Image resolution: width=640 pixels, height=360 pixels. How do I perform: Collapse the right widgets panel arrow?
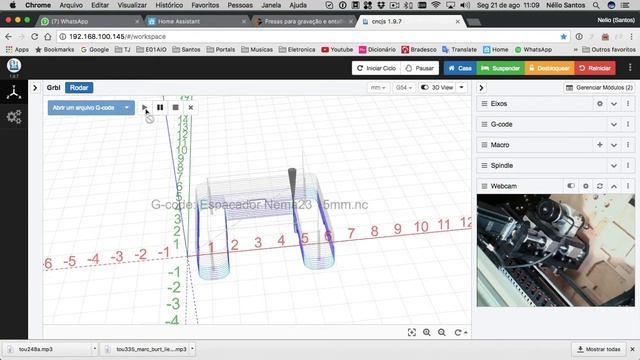(481, 88)
